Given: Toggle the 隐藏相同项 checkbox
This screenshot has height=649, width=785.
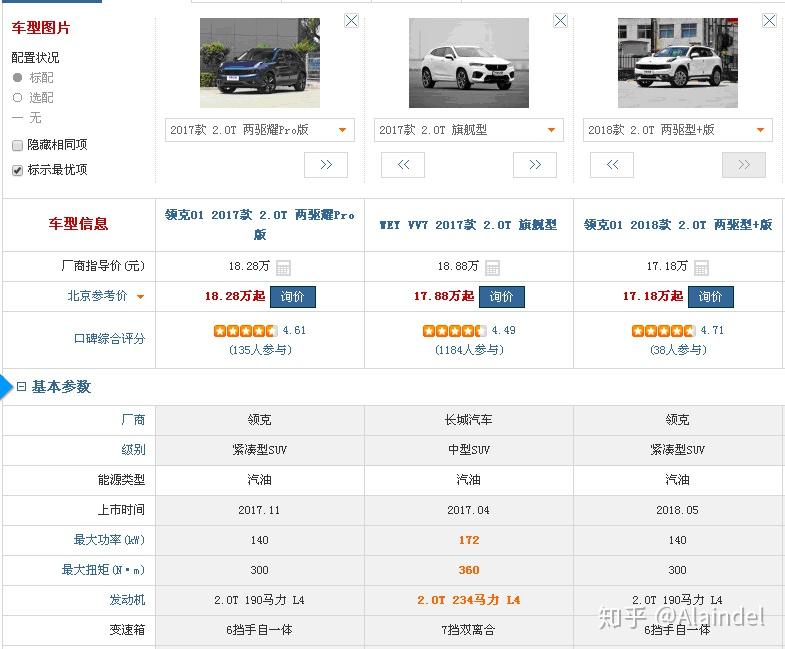Looking at the screenshot, I should click(x=18, y=145).
